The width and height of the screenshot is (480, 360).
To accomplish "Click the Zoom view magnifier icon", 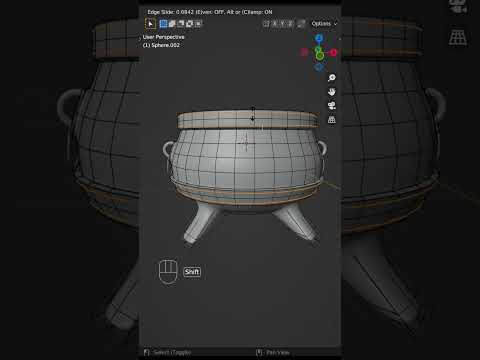I will tap(332, 78).
